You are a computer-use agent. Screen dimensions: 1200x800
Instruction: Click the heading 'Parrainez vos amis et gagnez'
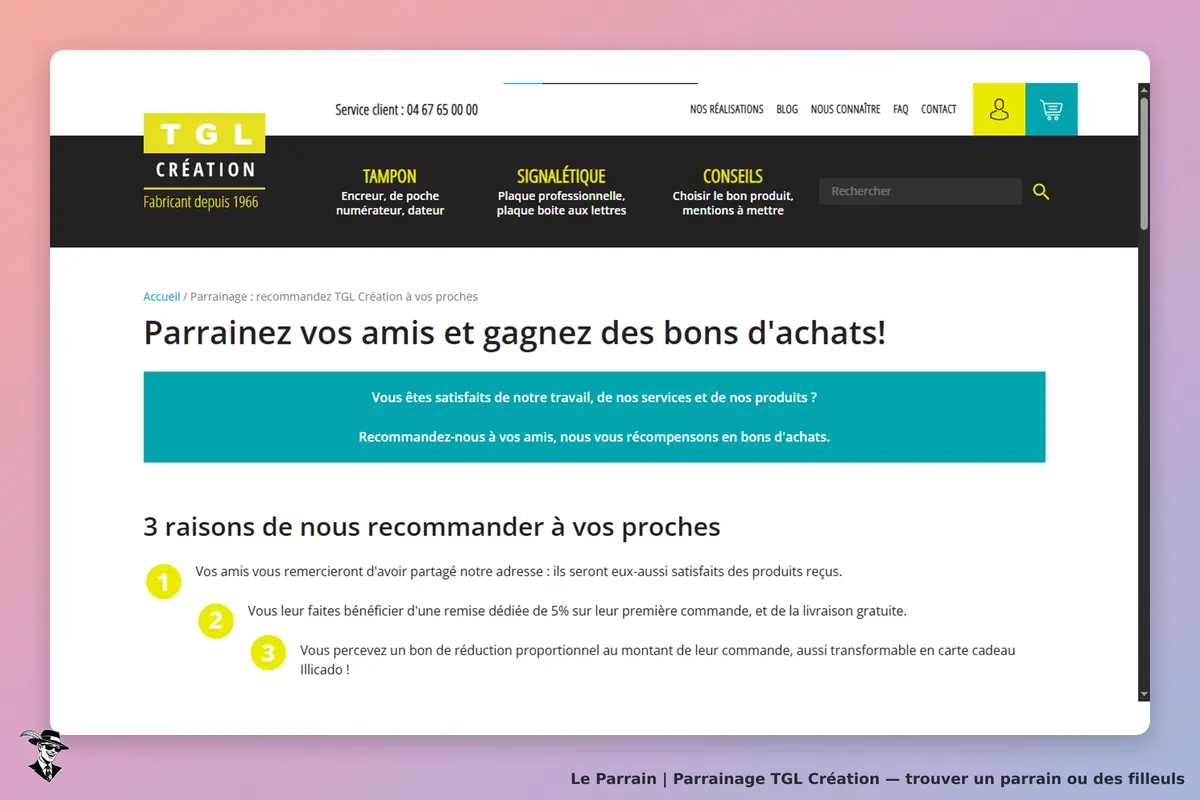point(515,333)
